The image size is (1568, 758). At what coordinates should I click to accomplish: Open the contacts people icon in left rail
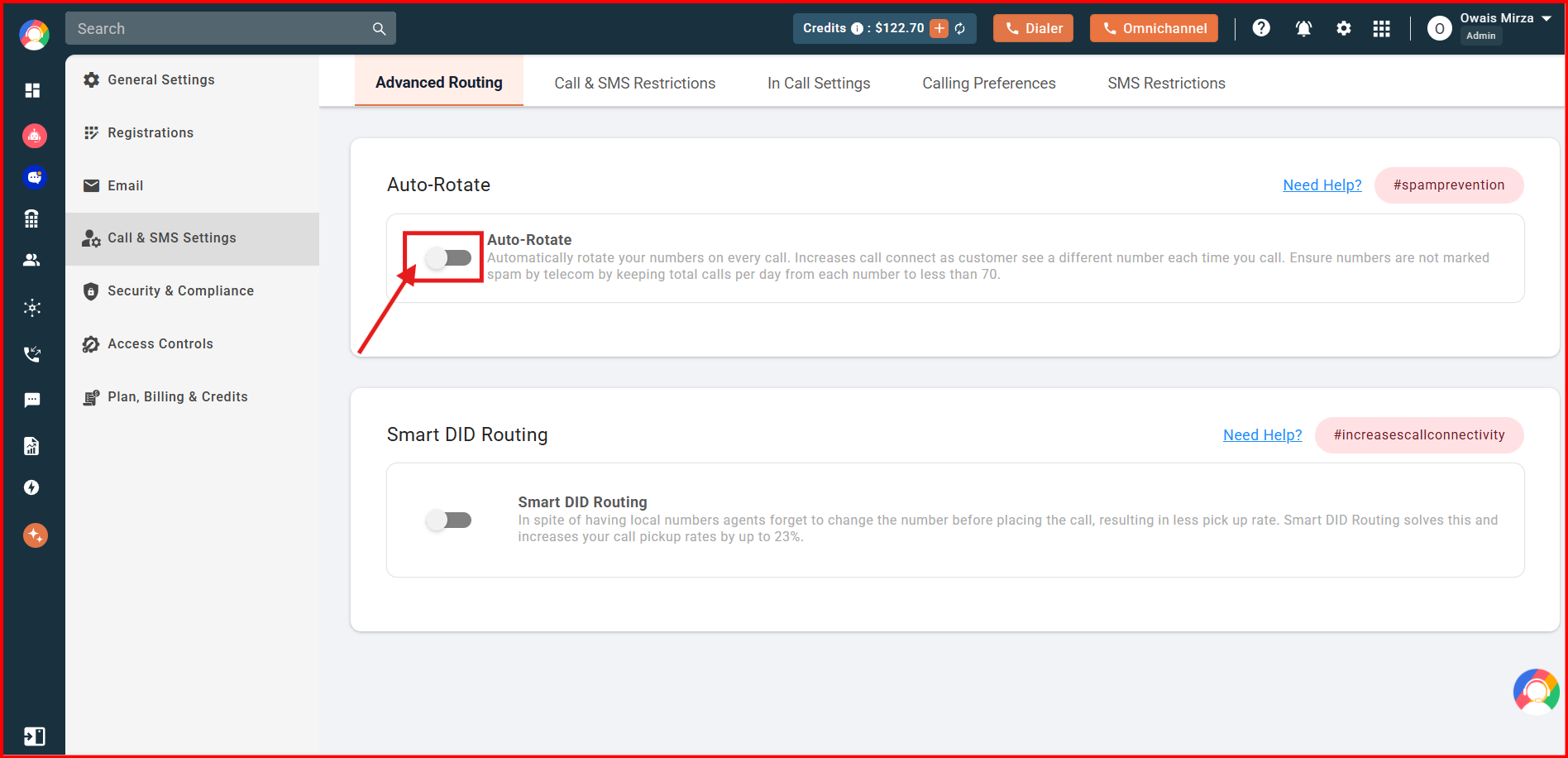tap(31, 260)
